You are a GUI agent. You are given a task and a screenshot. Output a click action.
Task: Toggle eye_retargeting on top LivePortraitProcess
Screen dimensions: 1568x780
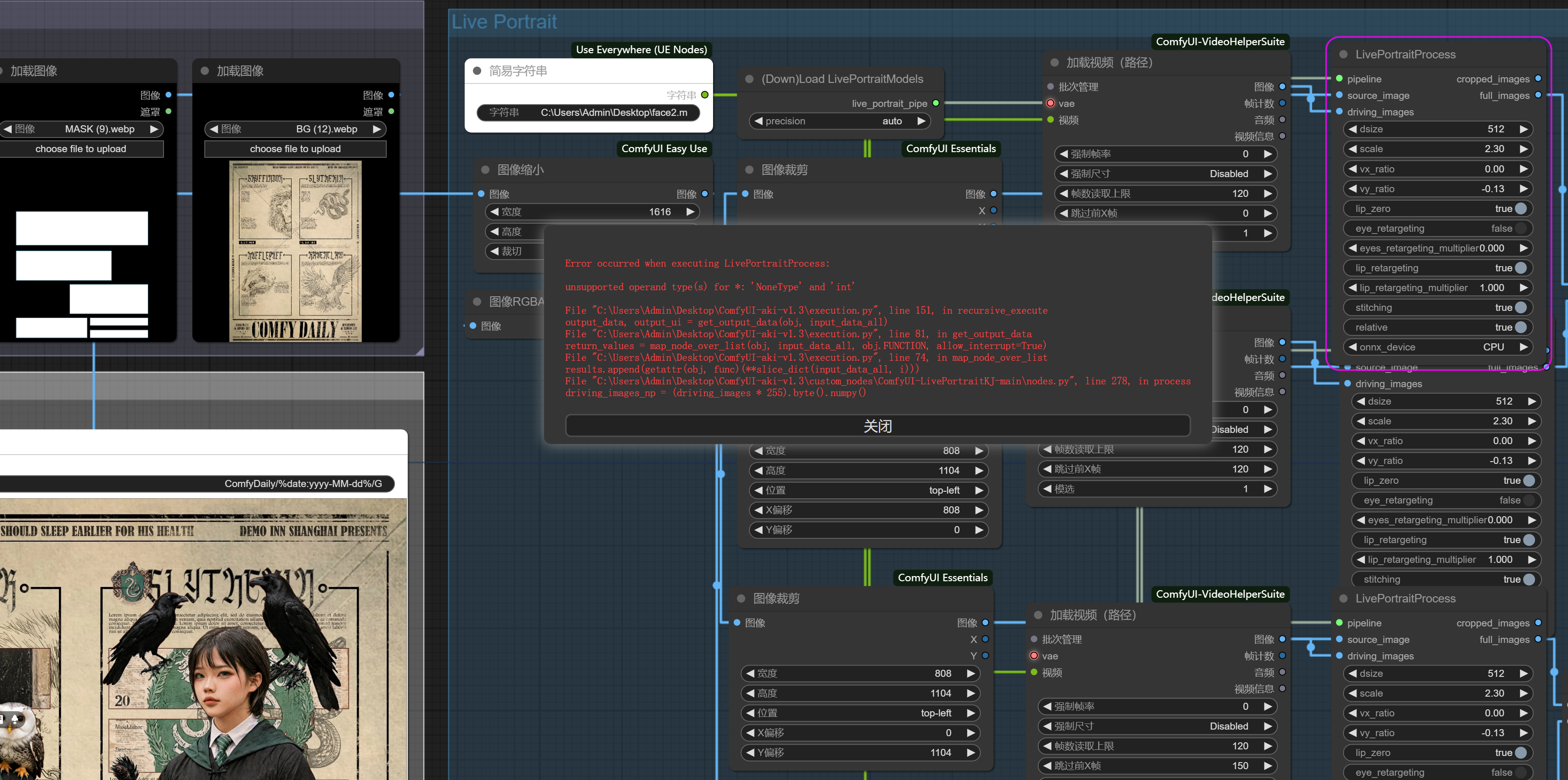1438,228
